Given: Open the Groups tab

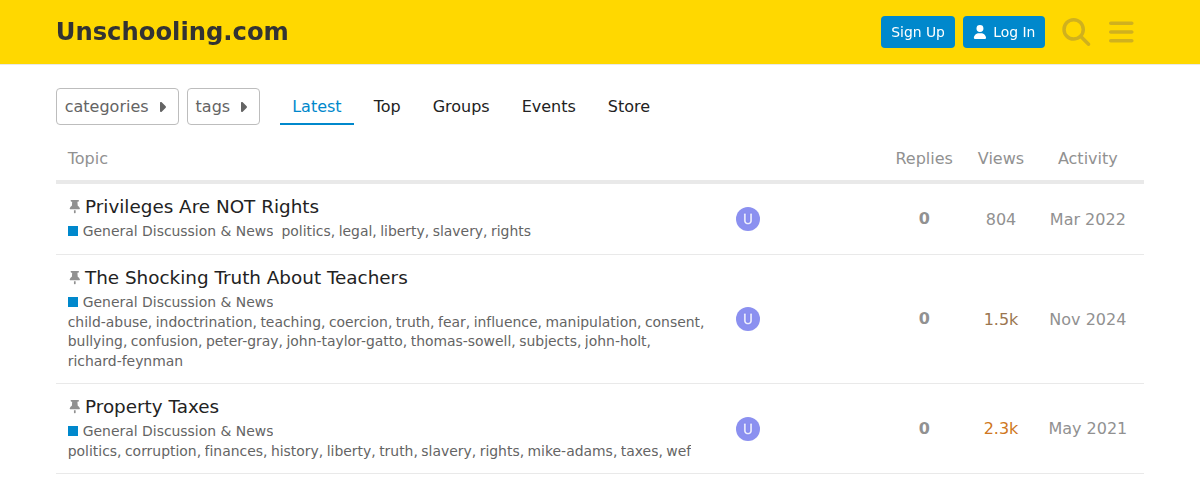Looking at the screenshot, I should [x=461, y=107].
